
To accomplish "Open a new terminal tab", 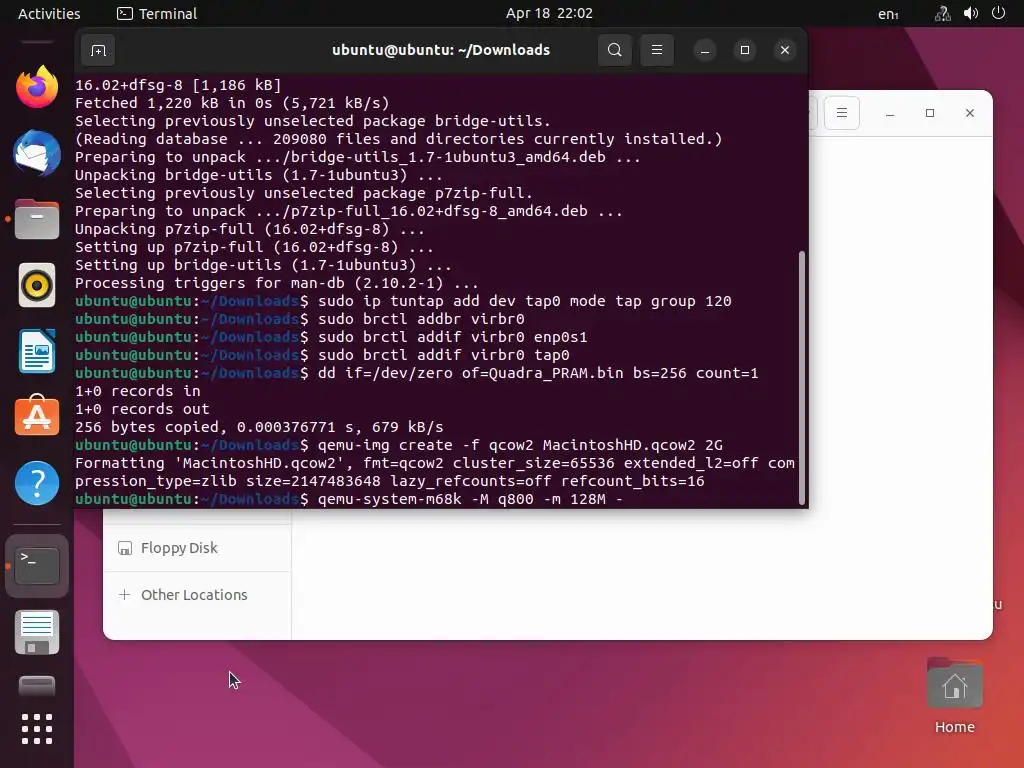I will click(x=98, y=50).
